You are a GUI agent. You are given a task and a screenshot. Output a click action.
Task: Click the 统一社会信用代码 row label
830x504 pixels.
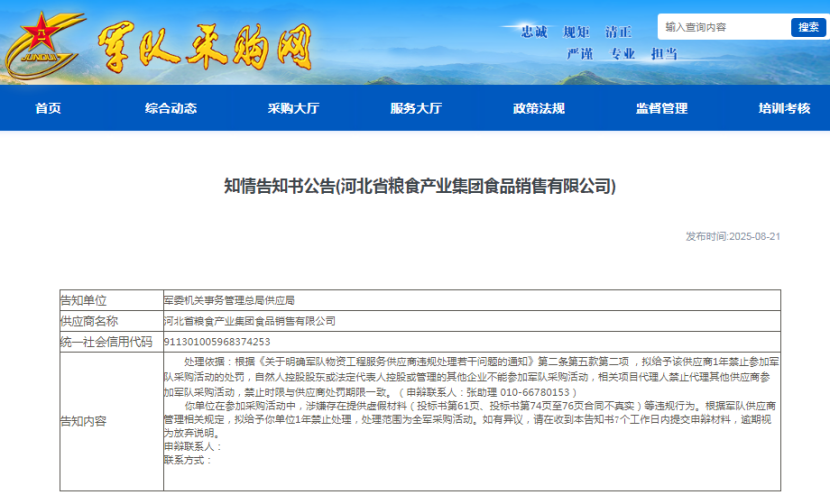[106, 342]
